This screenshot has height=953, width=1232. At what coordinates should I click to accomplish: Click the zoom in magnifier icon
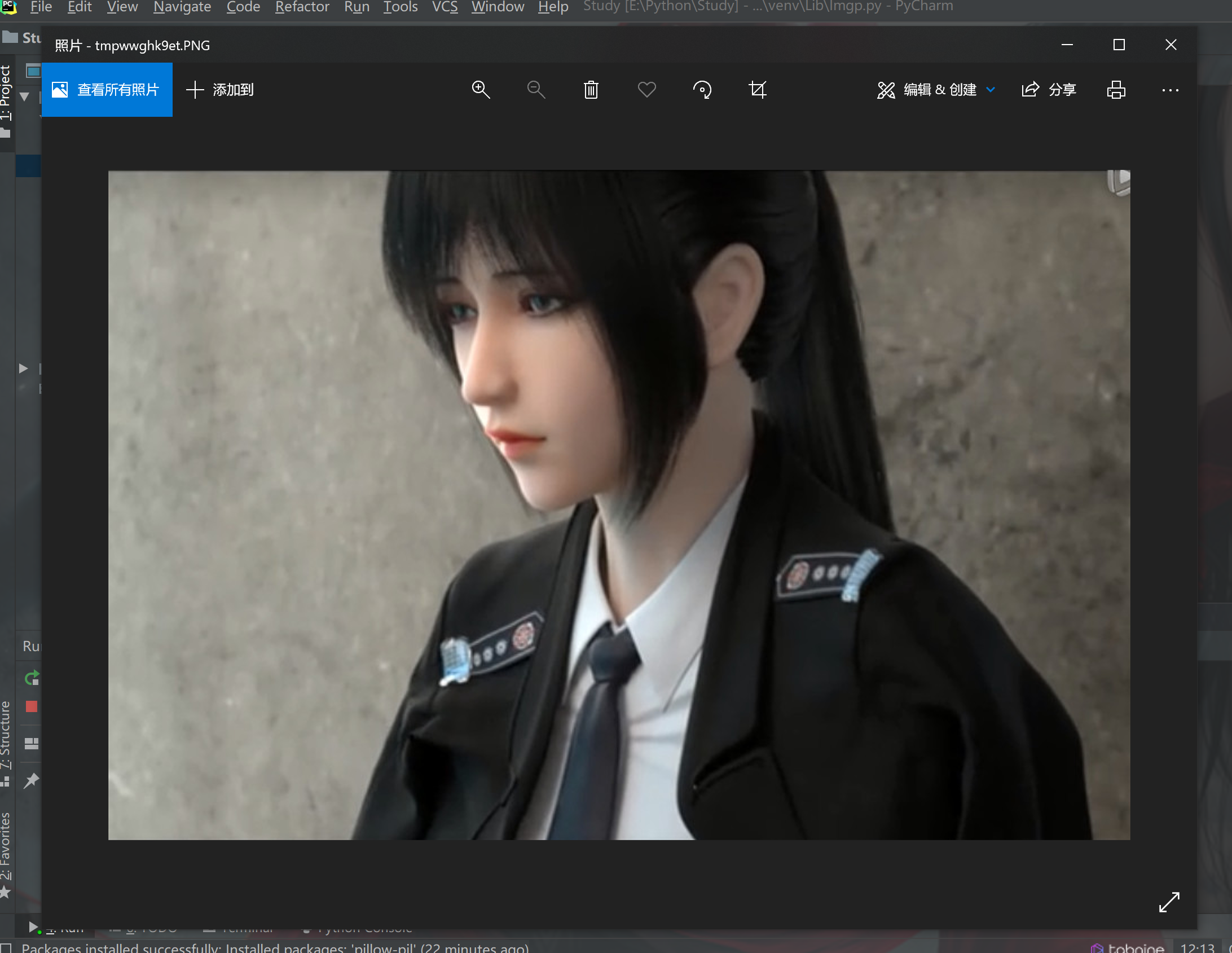click(x=481, y=90)
